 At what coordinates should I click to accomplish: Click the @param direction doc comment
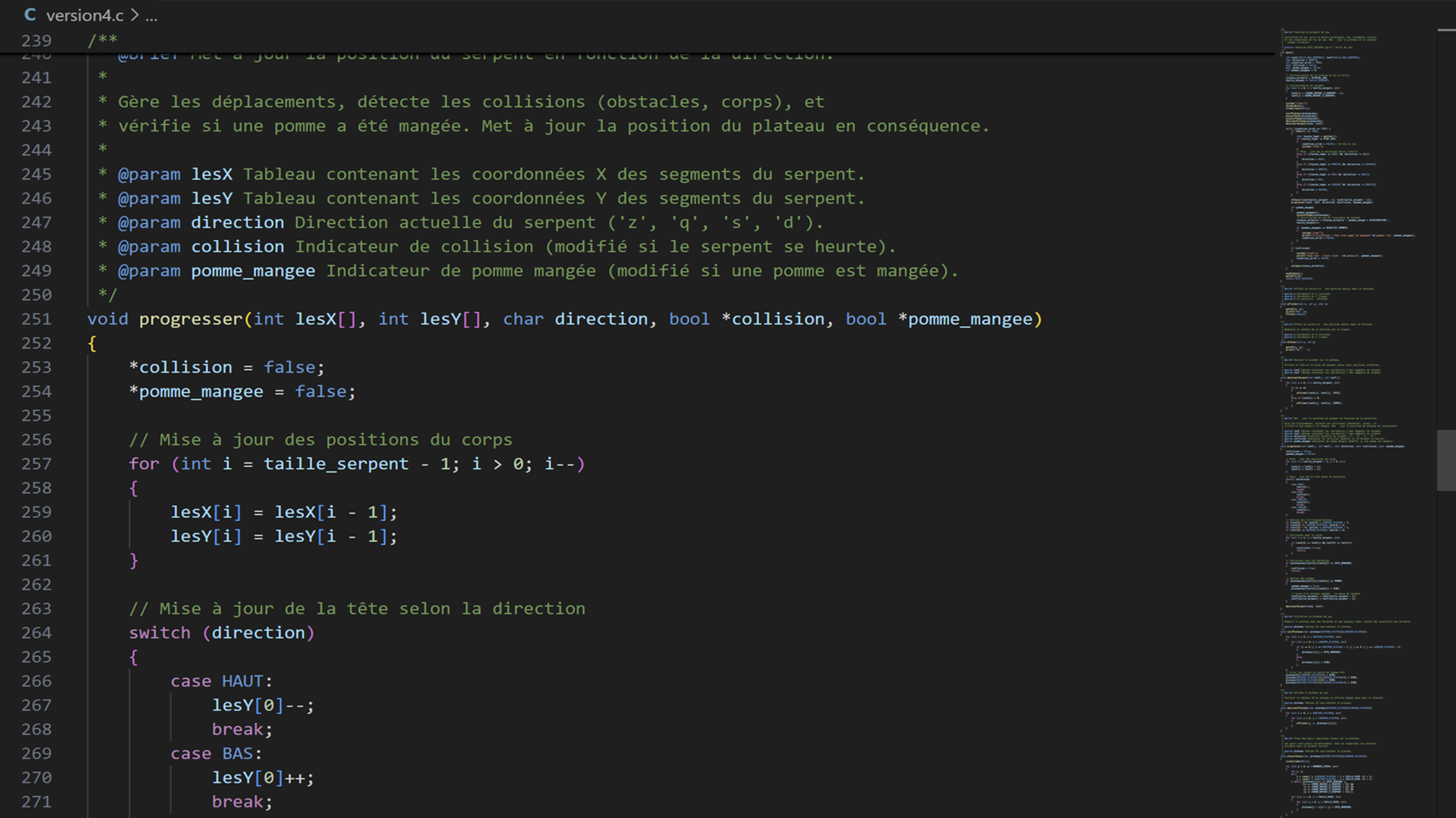(237, 222)
